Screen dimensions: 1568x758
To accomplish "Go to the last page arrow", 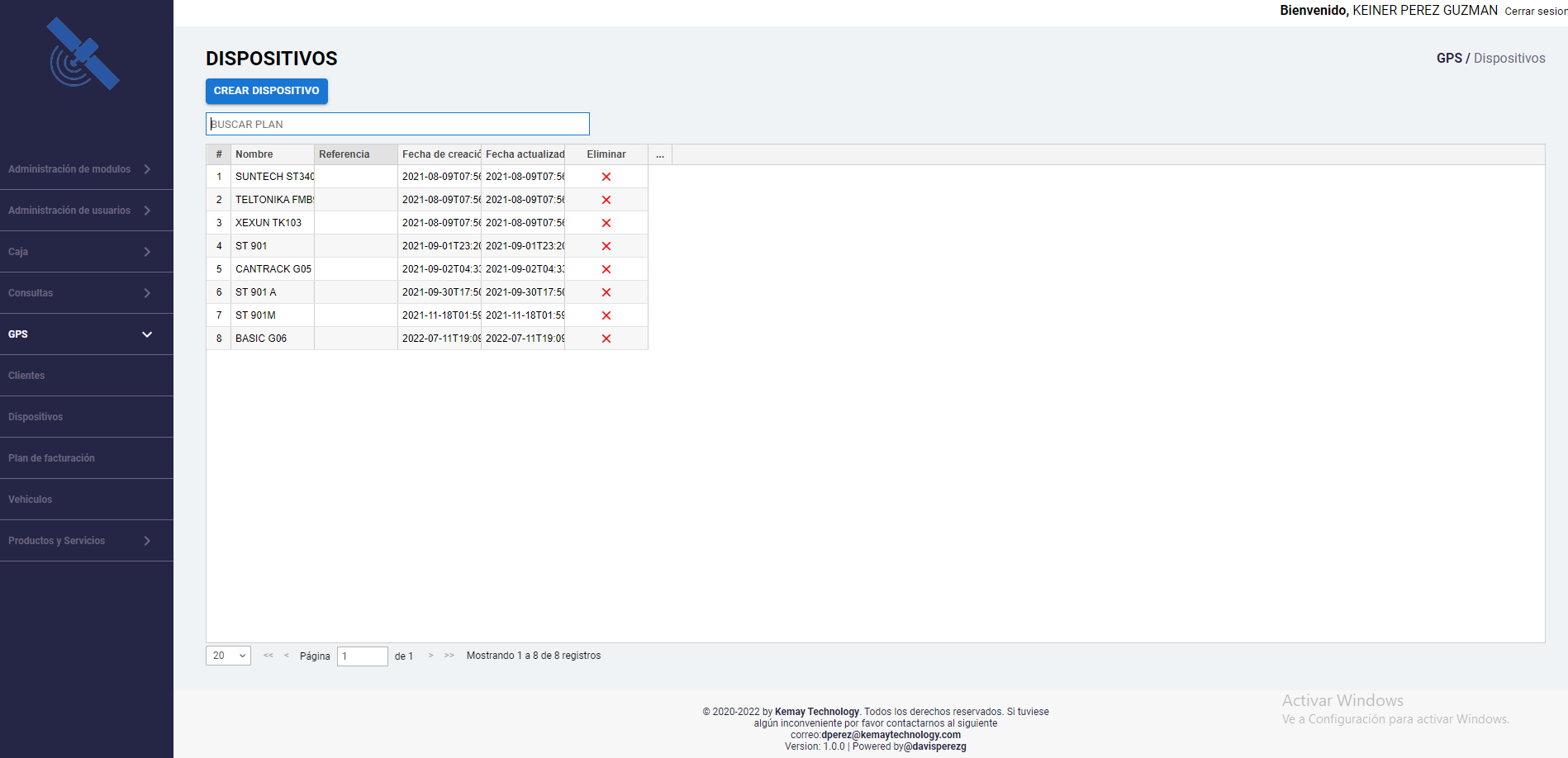I will pos(449,656).
